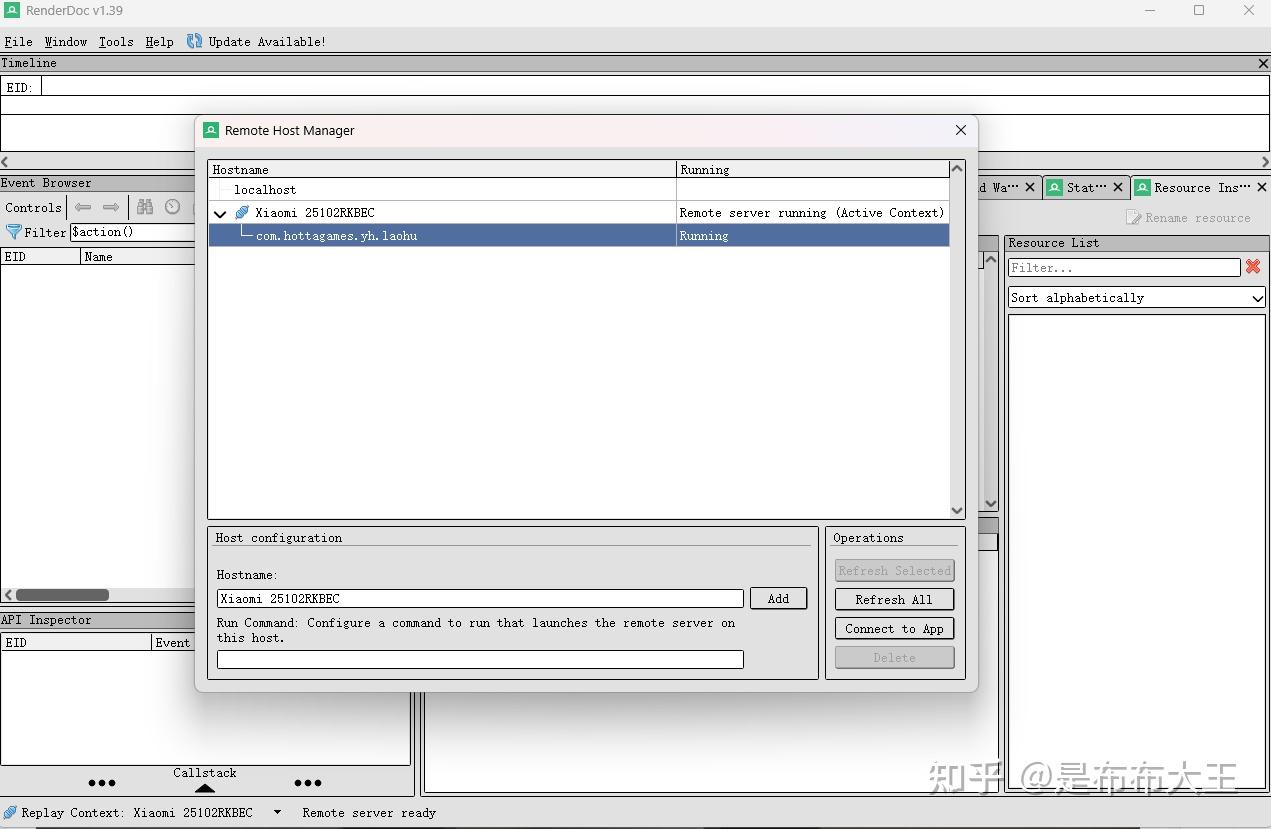Viewport: 1271px width, 829px height.
Task: Open the File menu
Action: click(x=18, y=41)
